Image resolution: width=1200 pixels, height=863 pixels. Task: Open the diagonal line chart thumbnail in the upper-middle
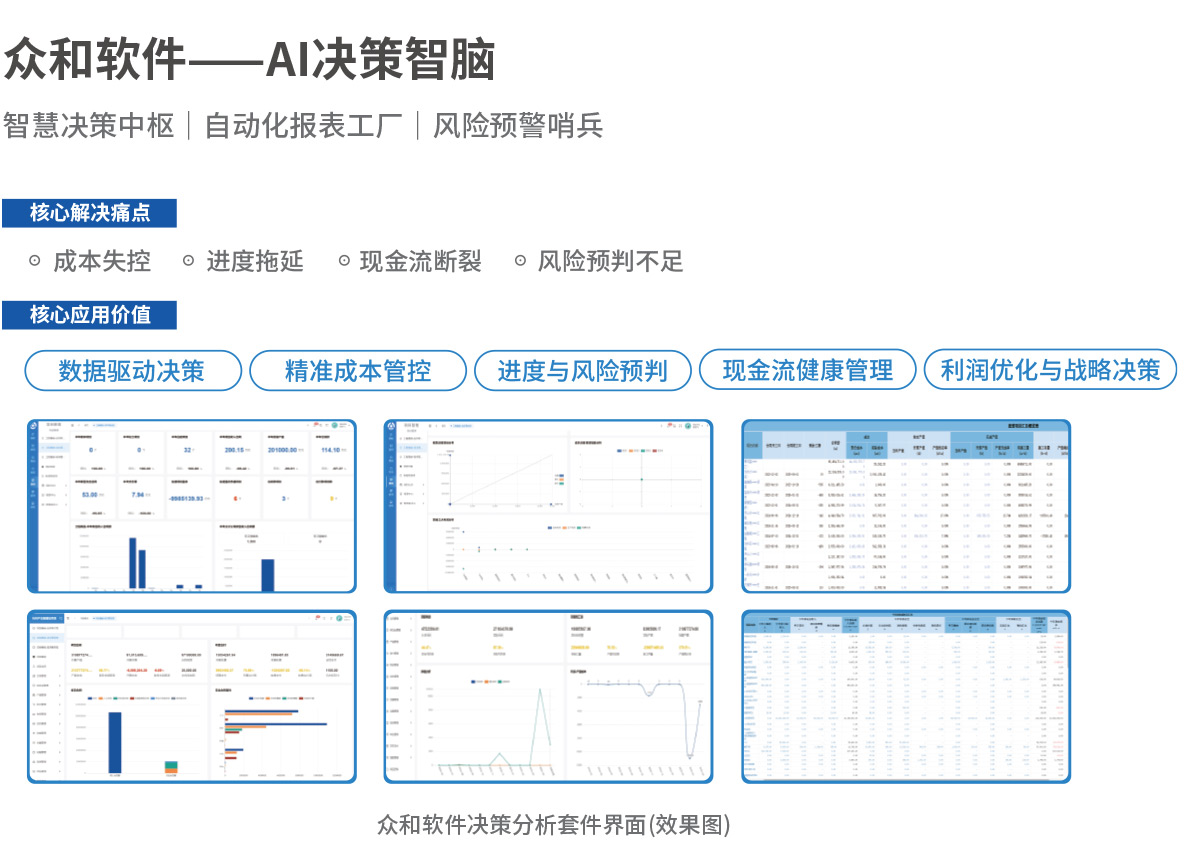tap(549, 506)
